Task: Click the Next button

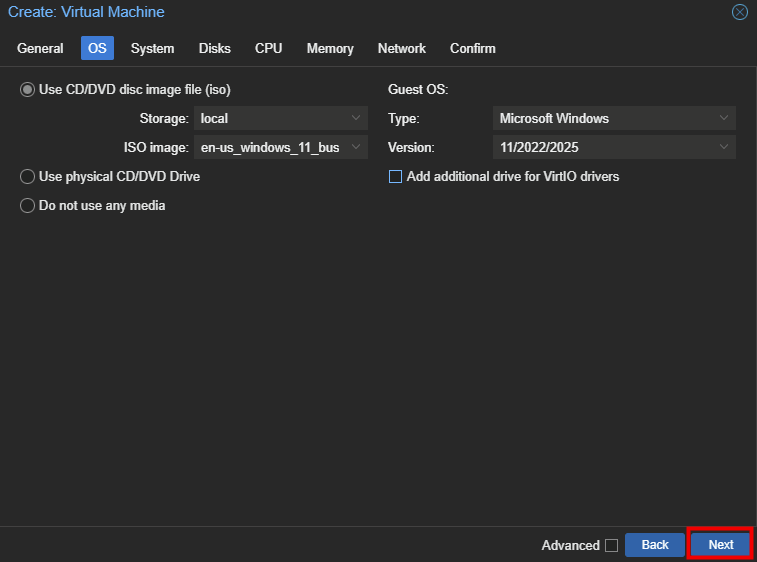Action: tap(721, 545)
